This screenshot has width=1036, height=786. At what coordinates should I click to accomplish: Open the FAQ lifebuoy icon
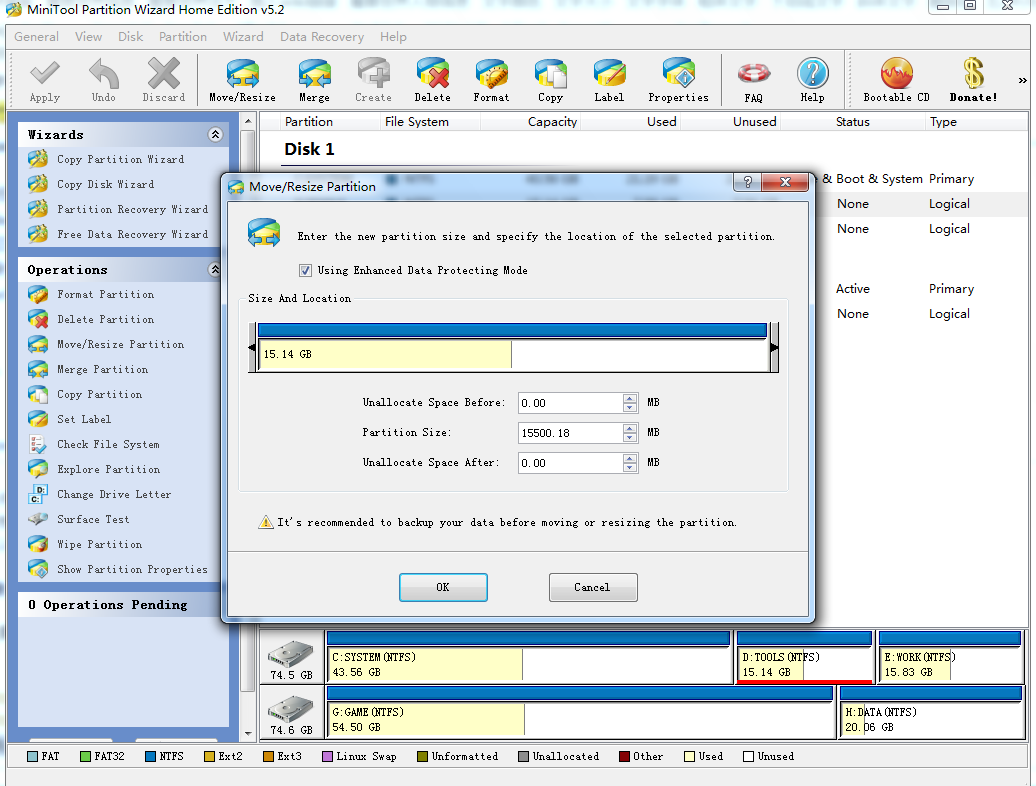pyautogui.click(x=753, y=73)
